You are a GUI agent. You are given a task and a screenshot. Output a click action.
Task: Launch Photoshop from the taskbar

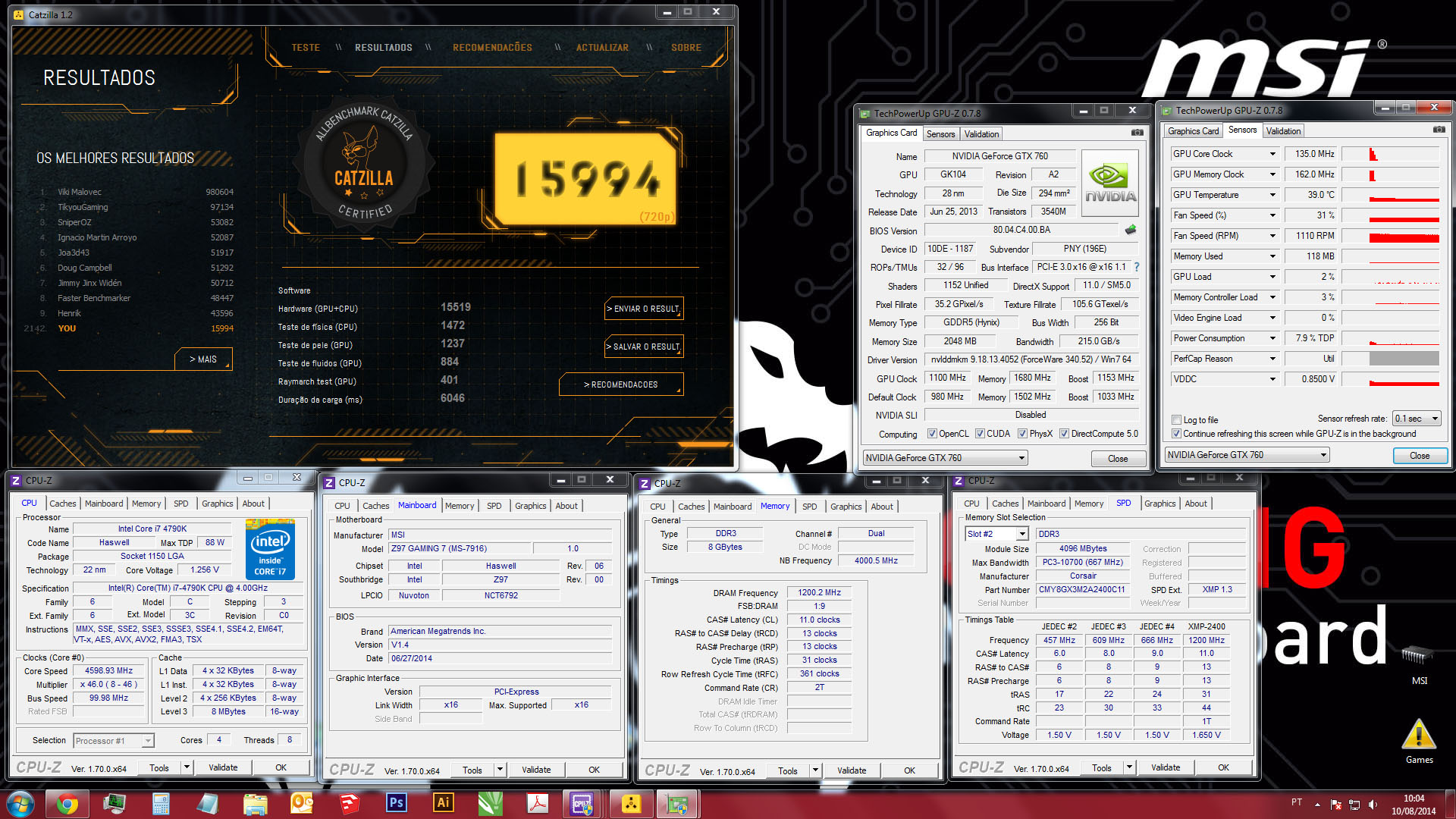397,803
